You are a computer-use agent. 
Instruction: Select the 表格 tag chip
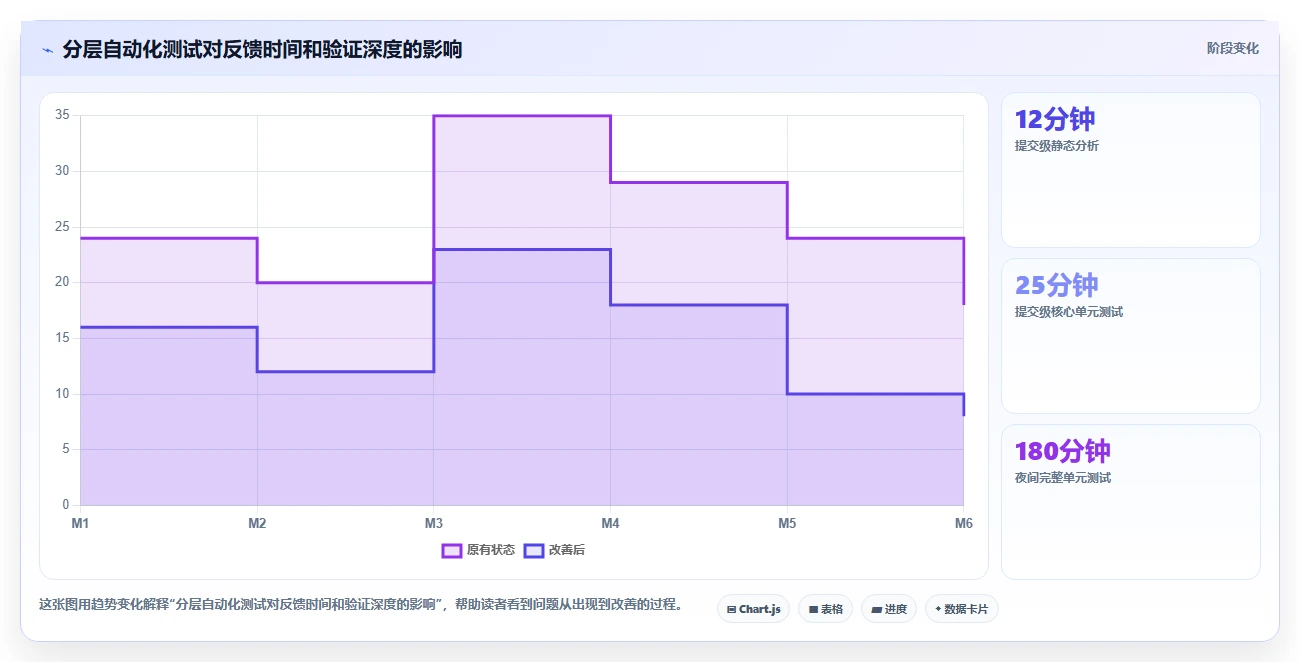[x=825, y=609]
